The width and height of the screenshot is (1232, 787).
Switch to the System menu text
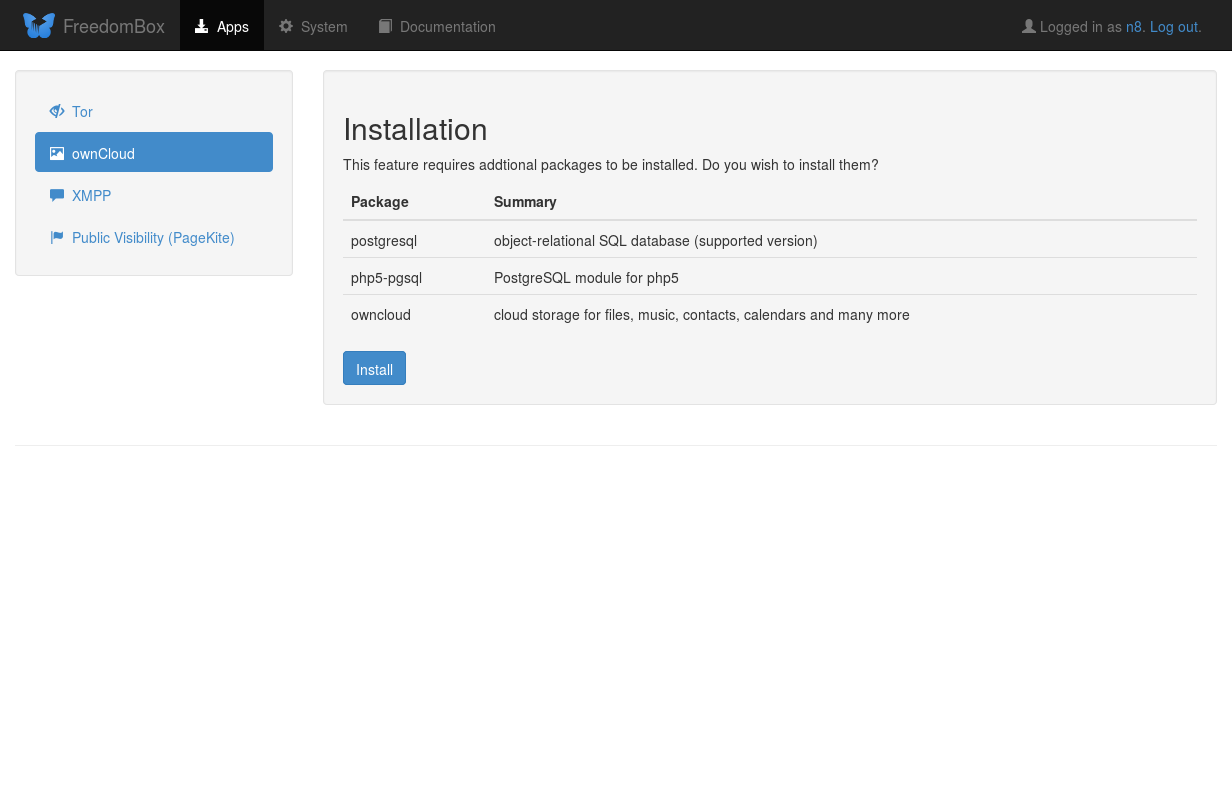click(324, 27)
